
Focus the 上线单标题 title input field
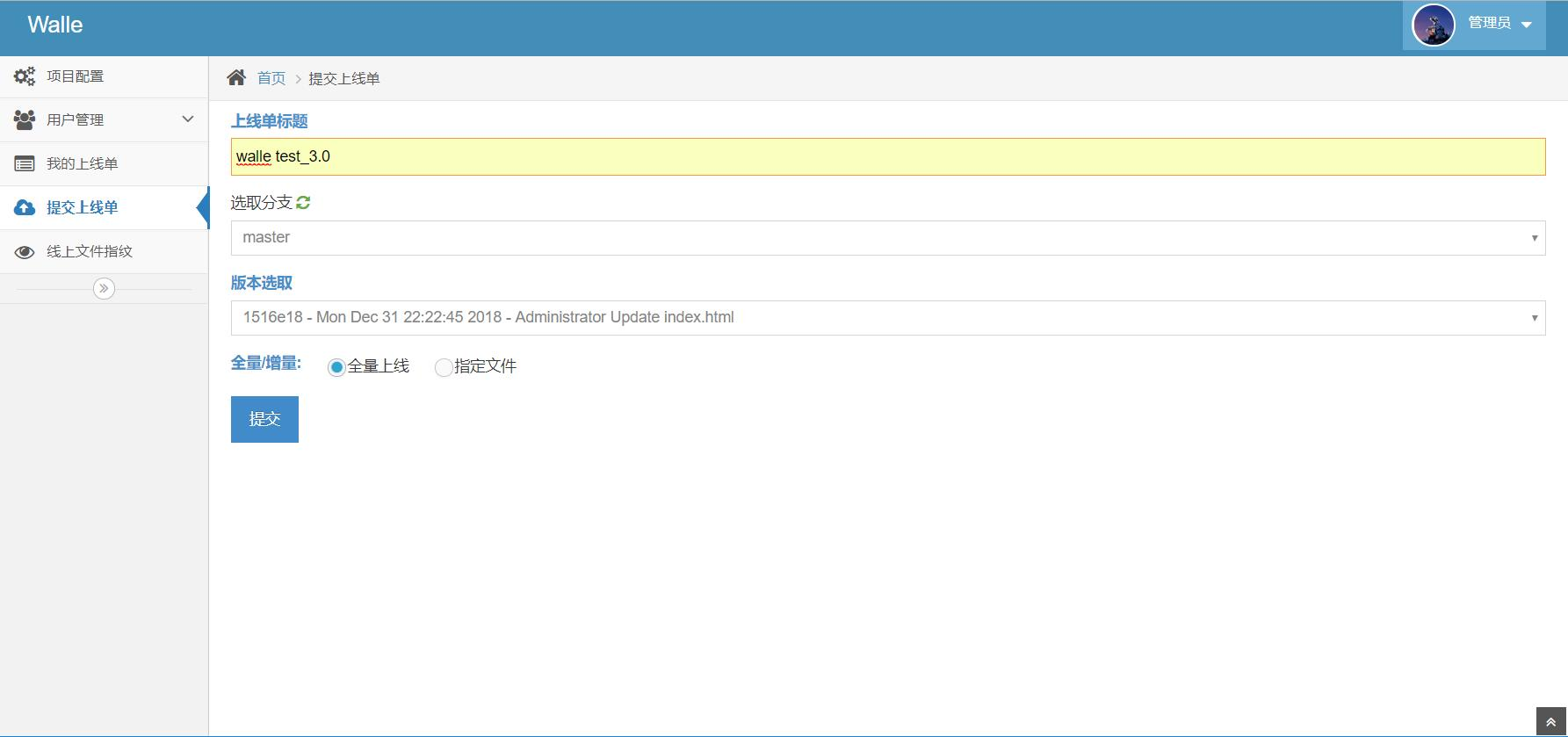pos(888,156)
